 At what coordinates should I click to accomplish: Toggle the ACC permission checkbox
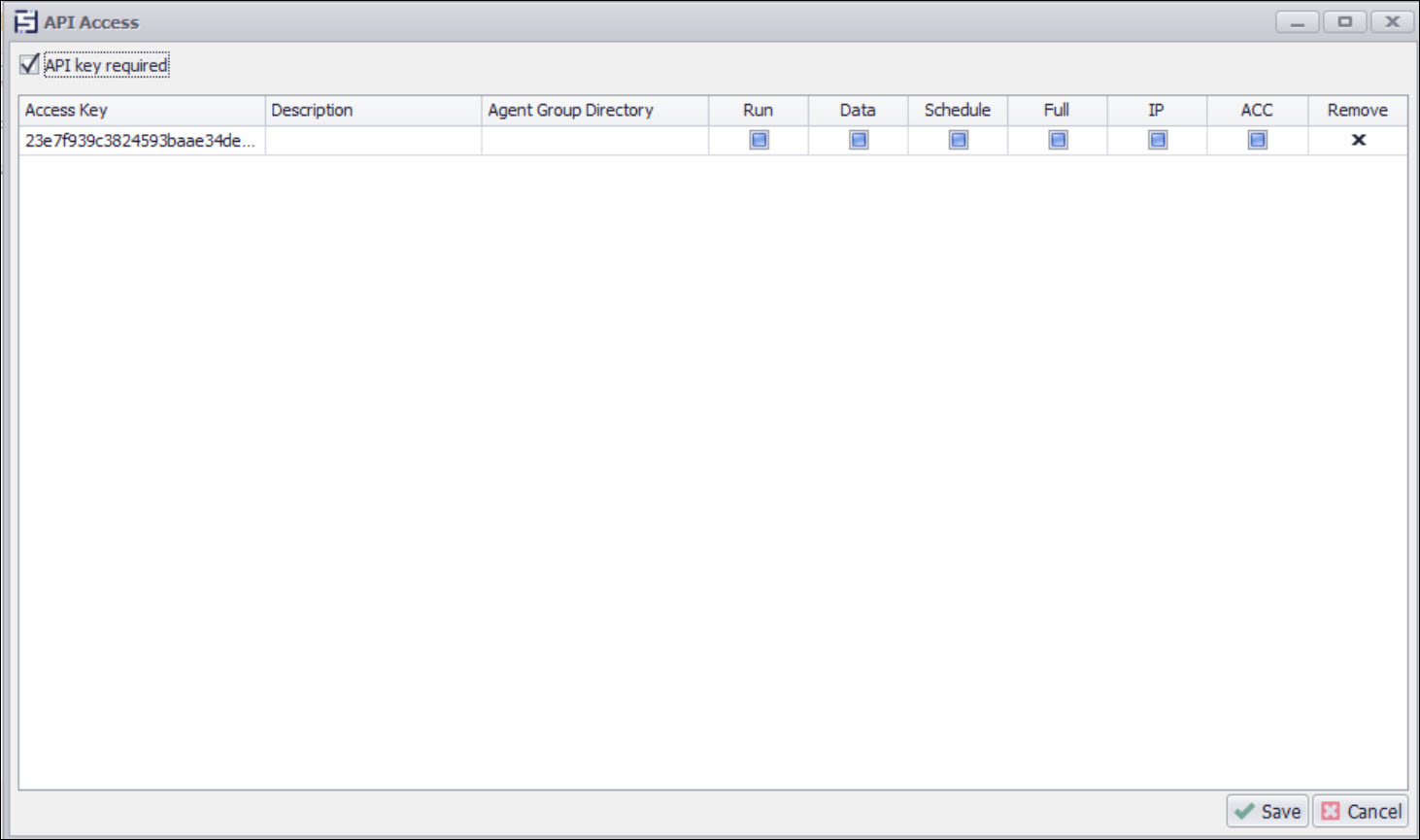coord(1257,140)
